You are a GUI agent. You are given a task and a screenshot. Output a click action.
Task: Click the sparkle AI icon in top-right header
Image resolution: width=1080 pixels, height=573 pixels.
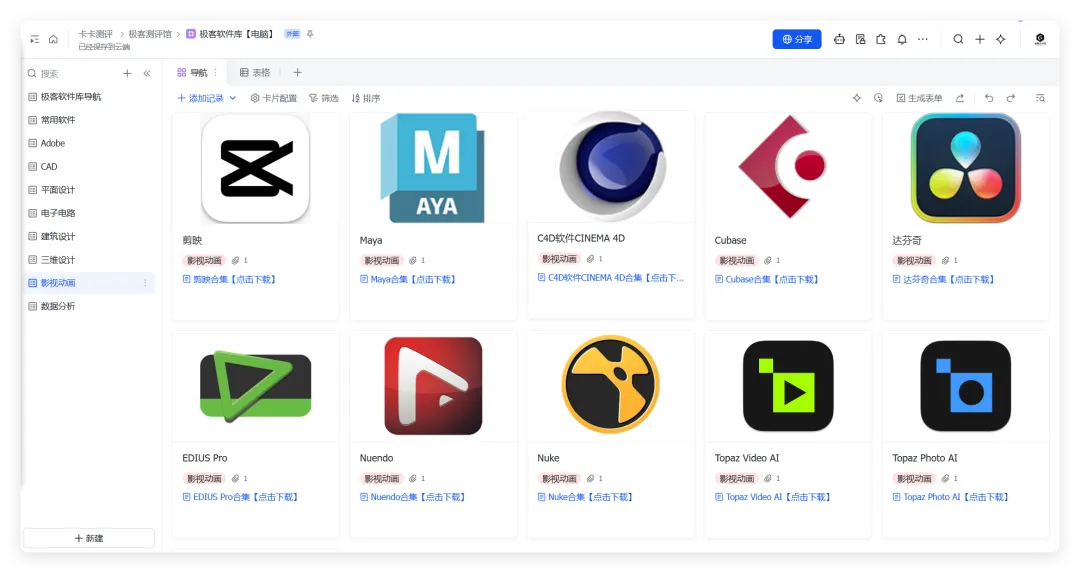[1001, 39]
